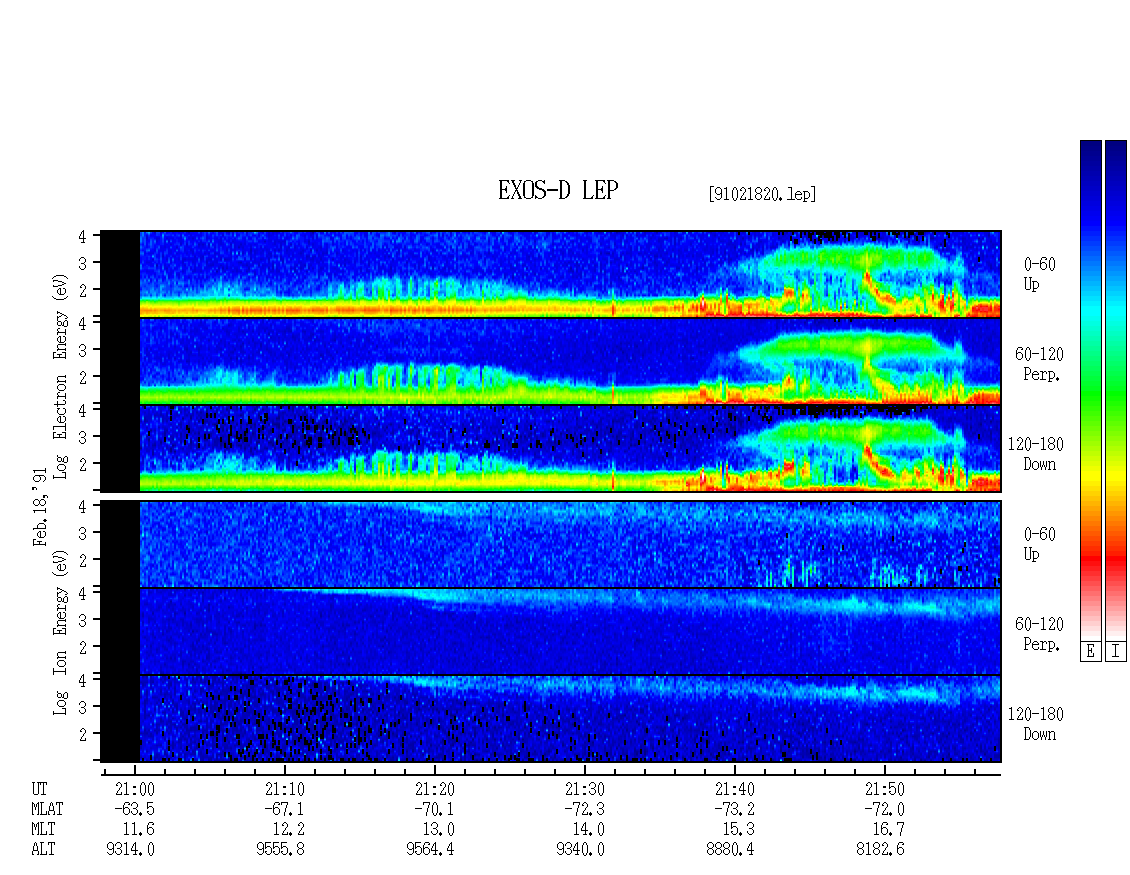Click the boxed E label under the color bar

point(1090,652)
